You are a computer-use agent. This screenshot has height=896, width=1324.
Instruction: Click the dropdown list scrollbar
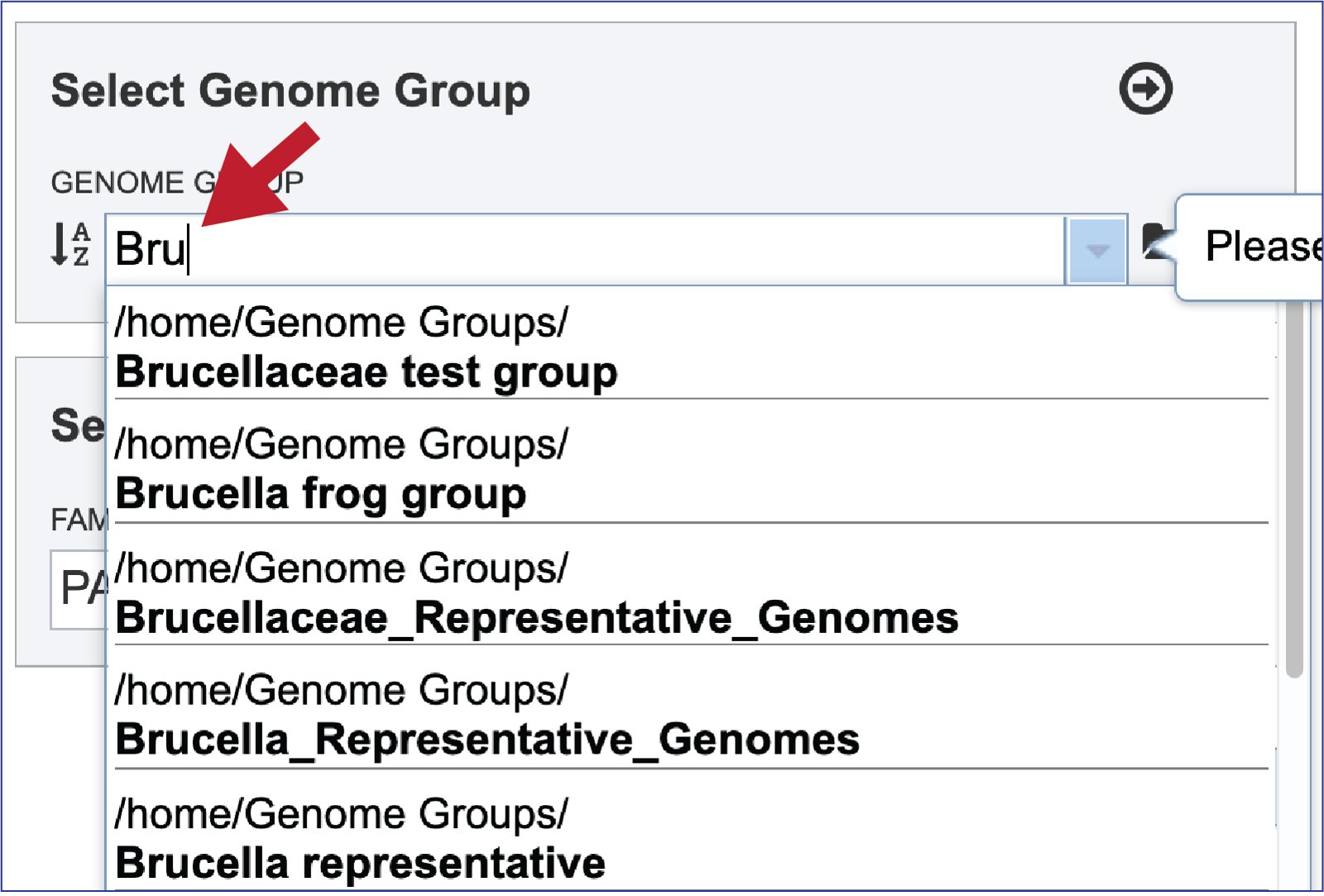[1295, 488]
